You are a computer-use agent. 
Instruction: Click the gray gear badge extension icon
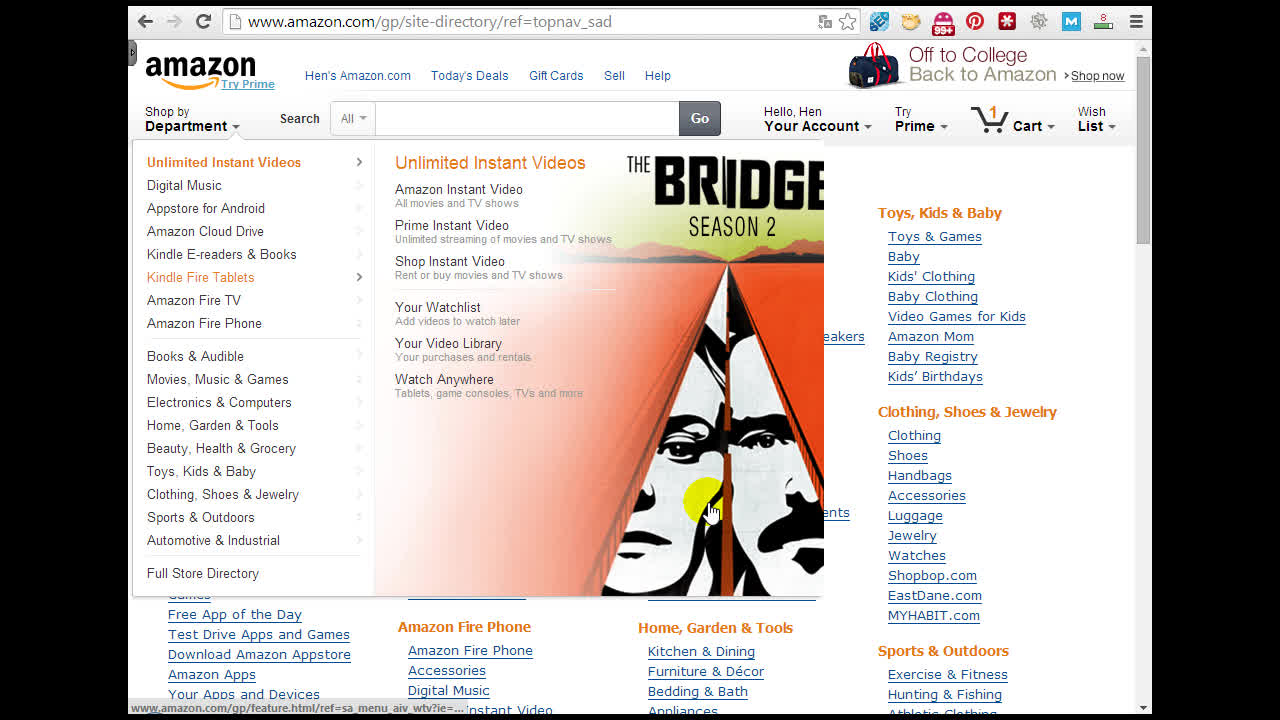pos(1039,21)
